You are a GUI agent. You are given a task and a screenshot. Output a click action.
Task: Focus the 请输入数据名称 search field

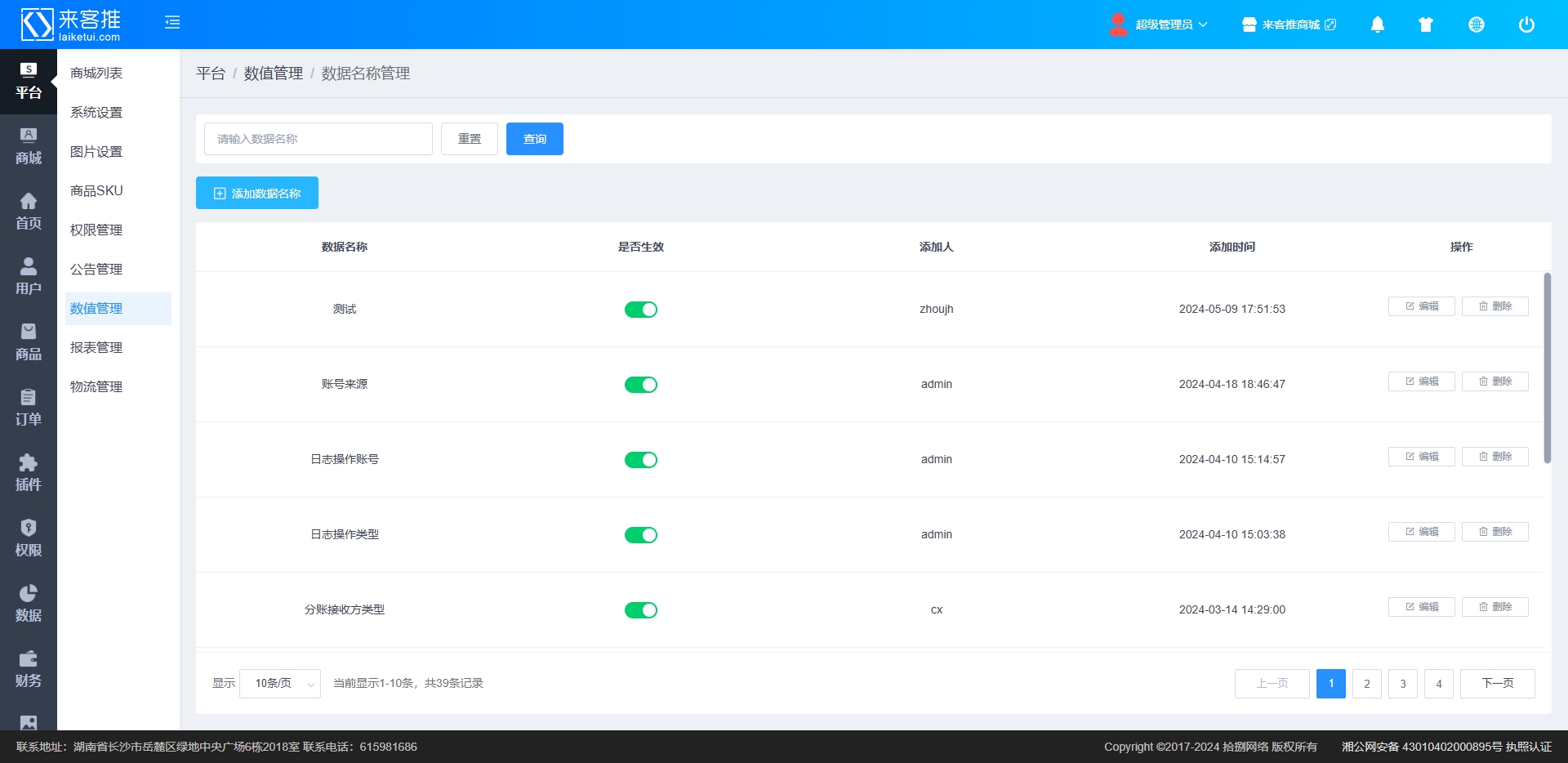pos(318,139)
